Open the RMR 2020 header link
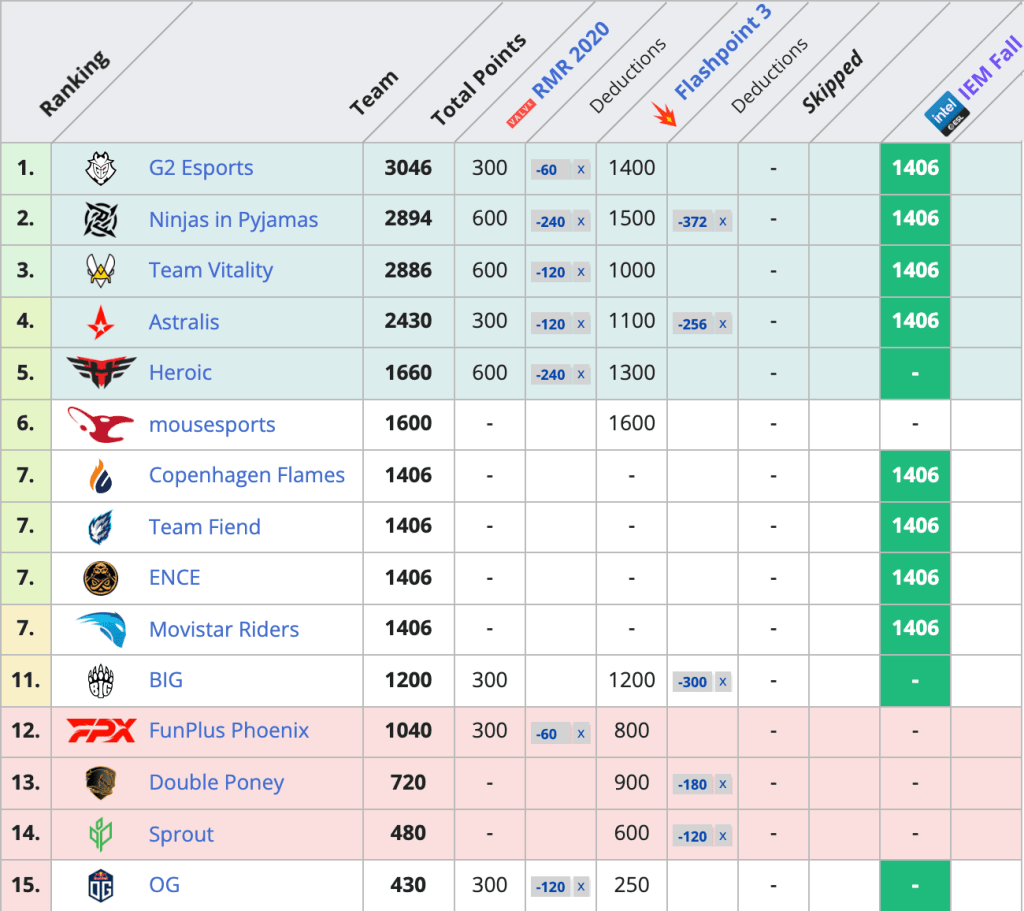1024x911 pixels. [571, 59]
